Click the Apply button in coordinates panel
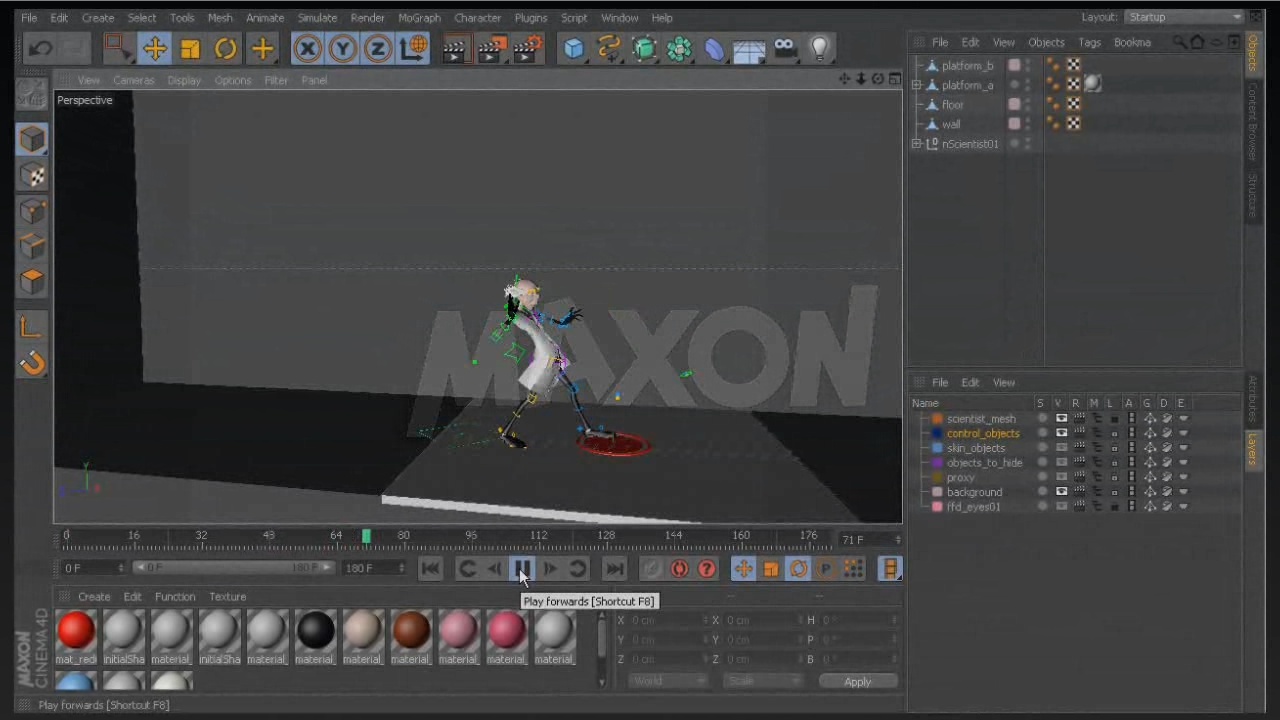 (857, 682)
